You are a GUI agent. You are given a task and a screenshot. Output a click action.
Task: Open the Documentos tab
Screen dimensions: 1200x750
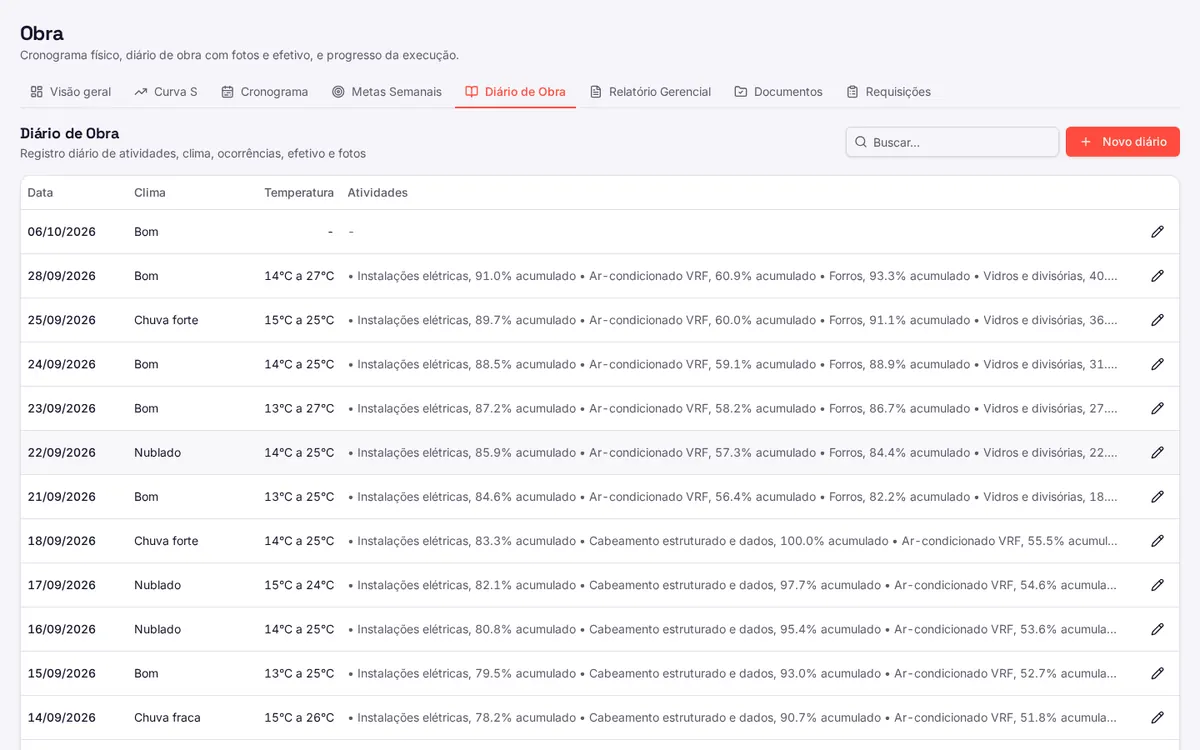778,91
